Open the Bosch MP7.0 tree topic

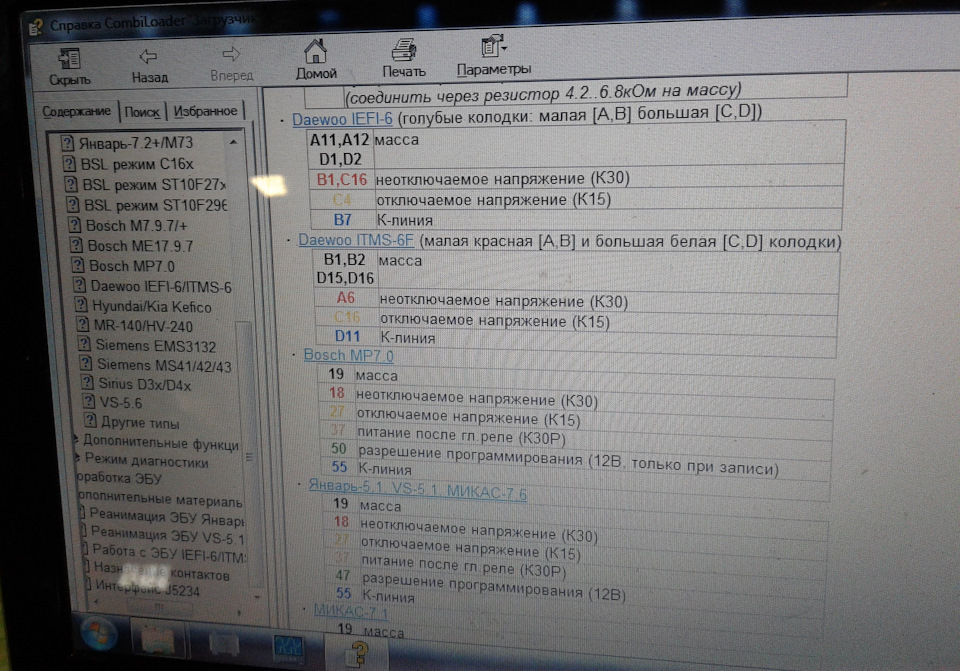tap(132, 266)
